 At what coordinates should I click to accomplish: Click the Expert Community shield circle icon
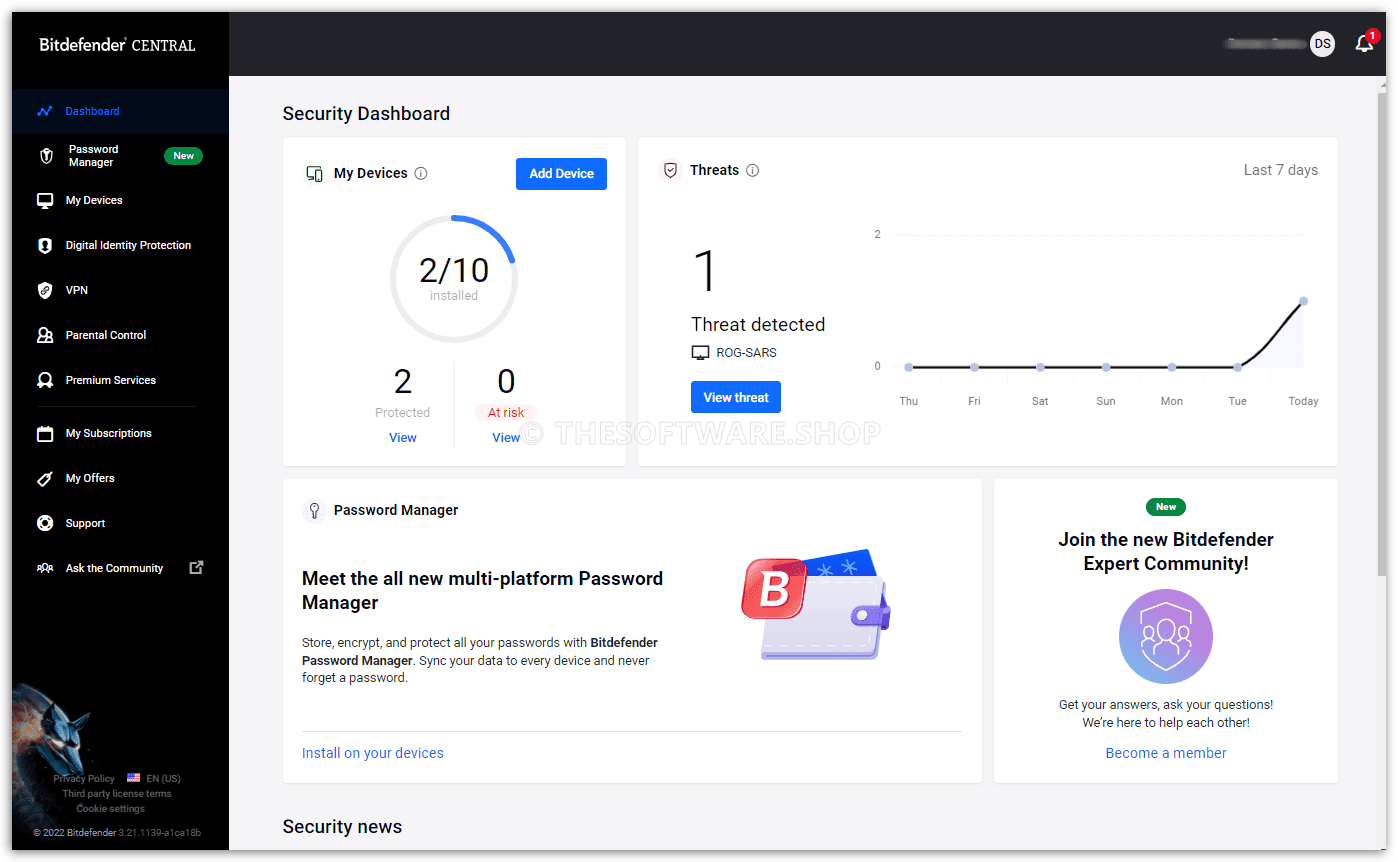pyautogui.click(x=1166, y=636)
